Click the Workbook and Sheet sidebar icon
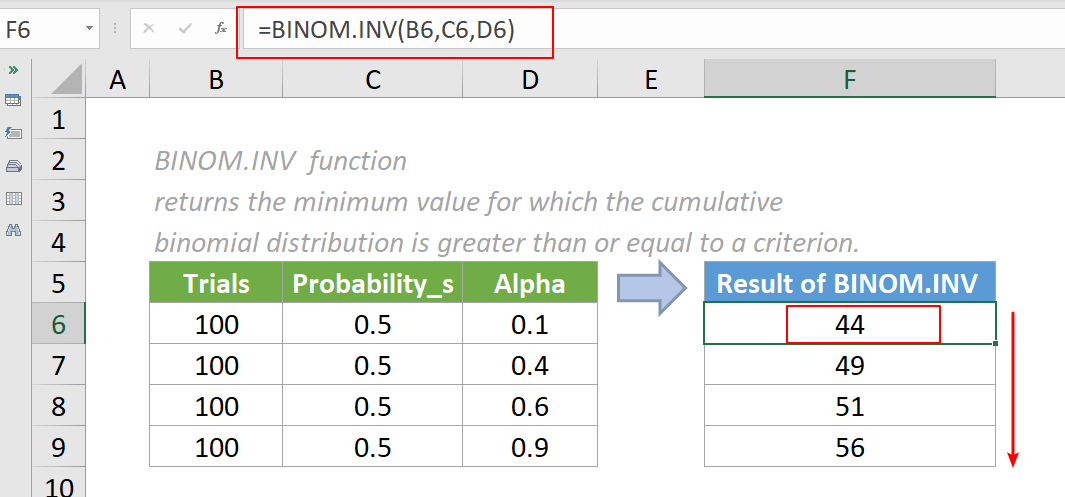The image size is (1065, 497). (14, 100)
